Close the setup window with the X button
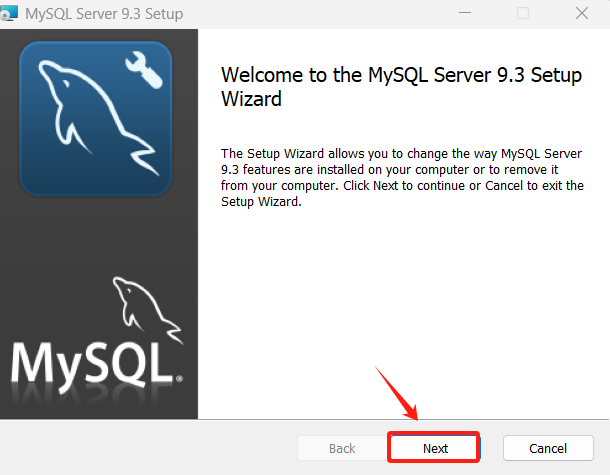This screenshot has width=610, height=475. 582,13
